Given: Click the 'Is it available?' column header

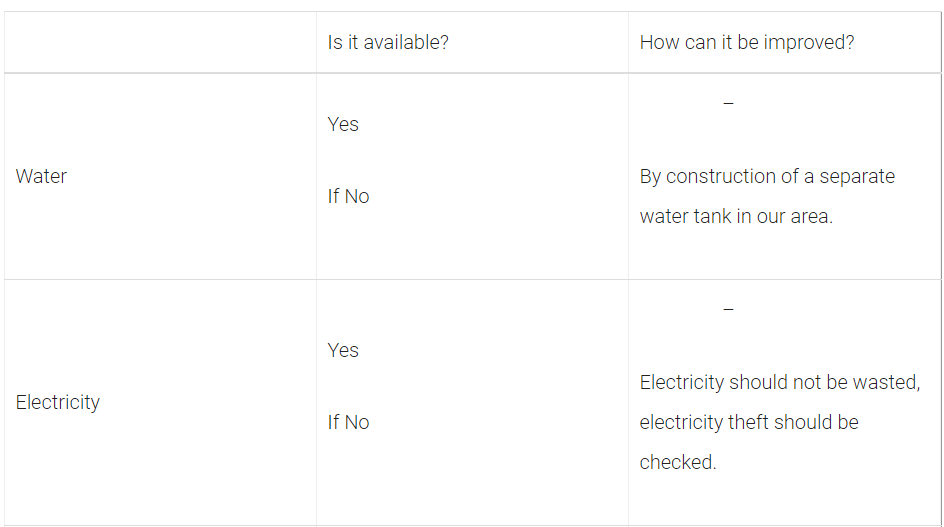Looking at the screenshot, I should pos(388,43).
